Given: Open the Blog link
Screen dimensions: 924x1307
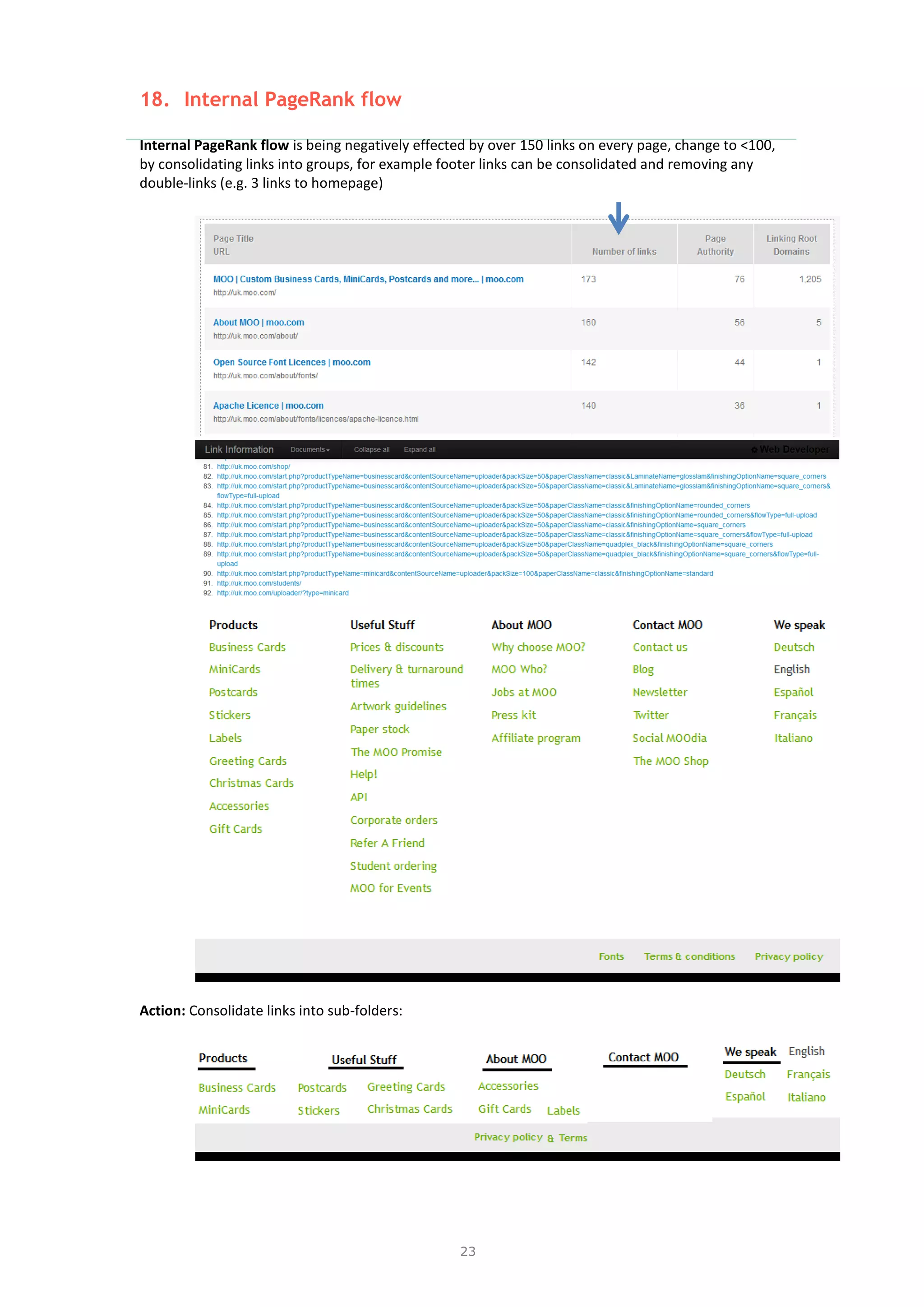Looking at the screenshot, I should click(x=643, y=670).
